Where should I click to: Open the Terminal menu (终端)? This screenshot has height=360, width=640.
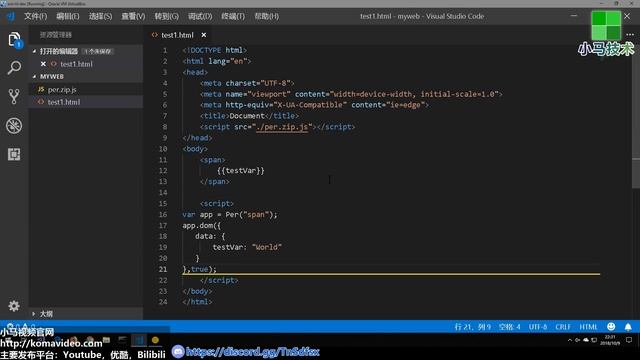(x=233, y=16)
